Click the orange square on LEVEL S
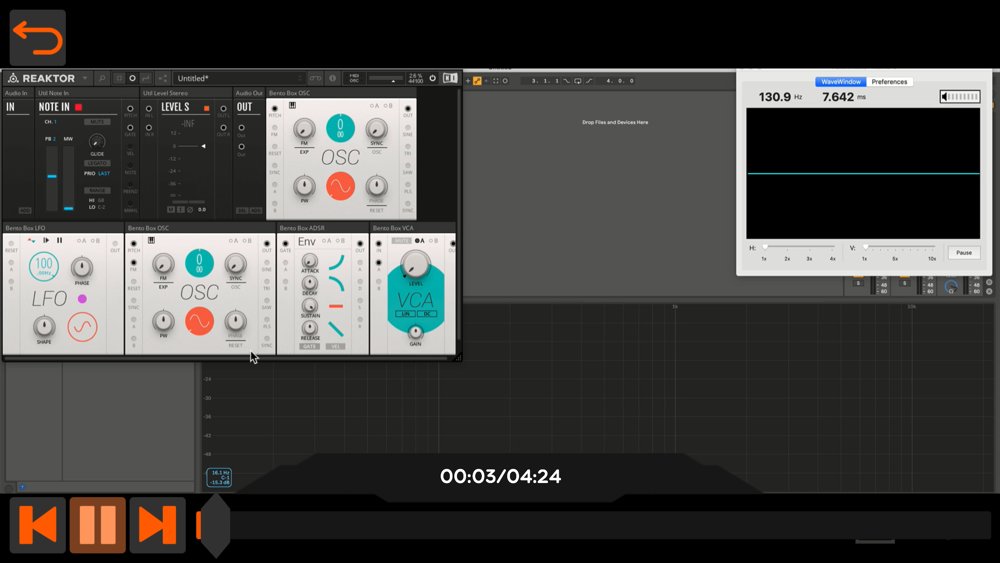The height and width of the screenshot is (563, 1000). coord(206,108)
